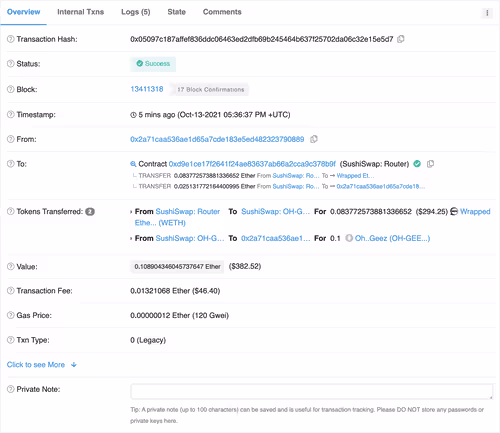Viewport: 500px width, 433px height.
Task: Click the help icon beside Tokens Transferred
Action: [11, 211]
